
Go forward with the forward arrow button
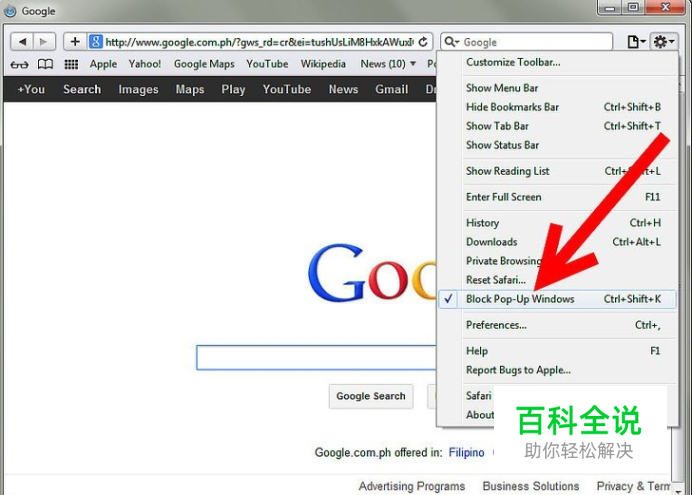pyautogui.click(x=44, y=42)
